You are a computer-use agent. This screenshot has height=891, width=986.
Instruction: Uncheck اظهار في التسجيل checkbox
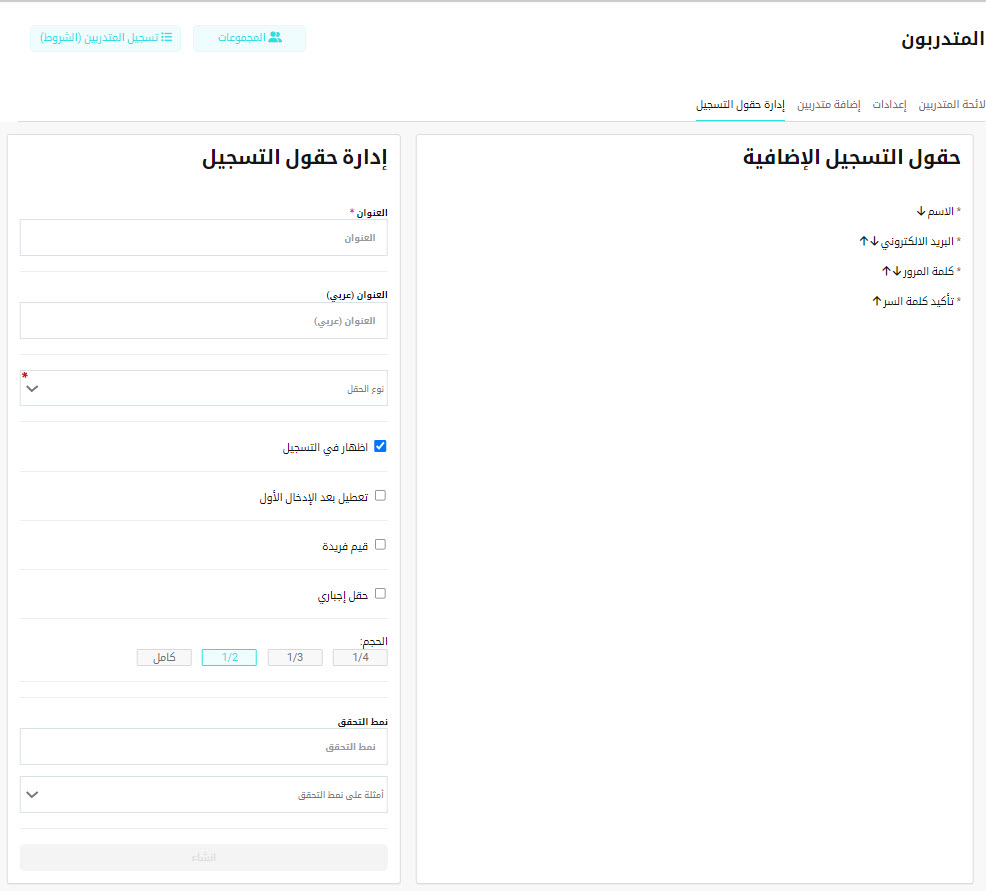pyautogui.click(x=380, y=447)
